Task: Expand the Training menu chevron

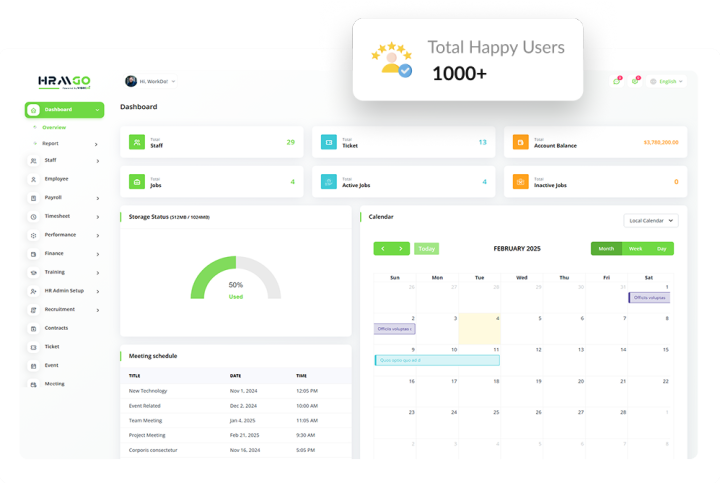Action: [98, 273]
